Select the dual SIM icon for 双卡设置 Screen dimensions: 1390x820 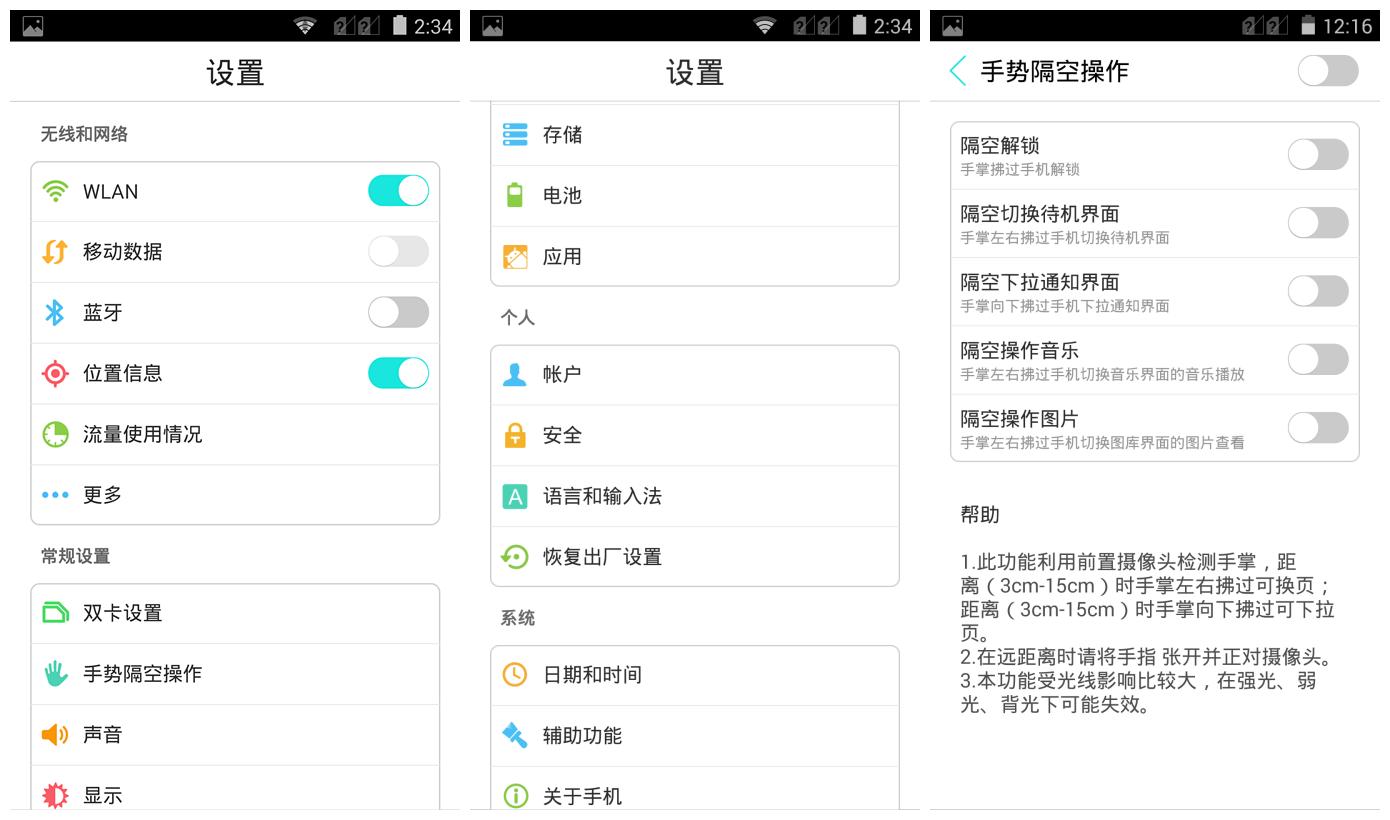55,613
